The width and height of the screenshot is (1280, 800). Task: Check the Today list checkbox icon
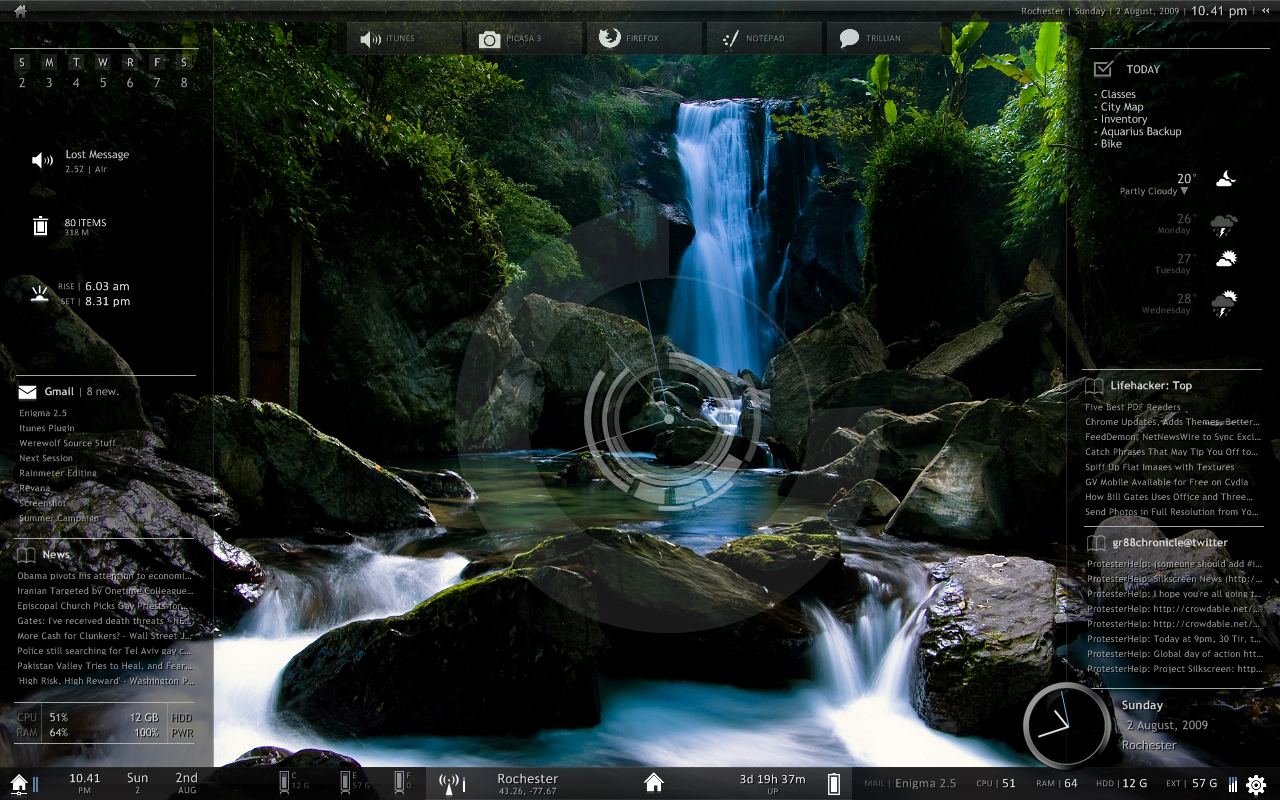pos(1104,69)
